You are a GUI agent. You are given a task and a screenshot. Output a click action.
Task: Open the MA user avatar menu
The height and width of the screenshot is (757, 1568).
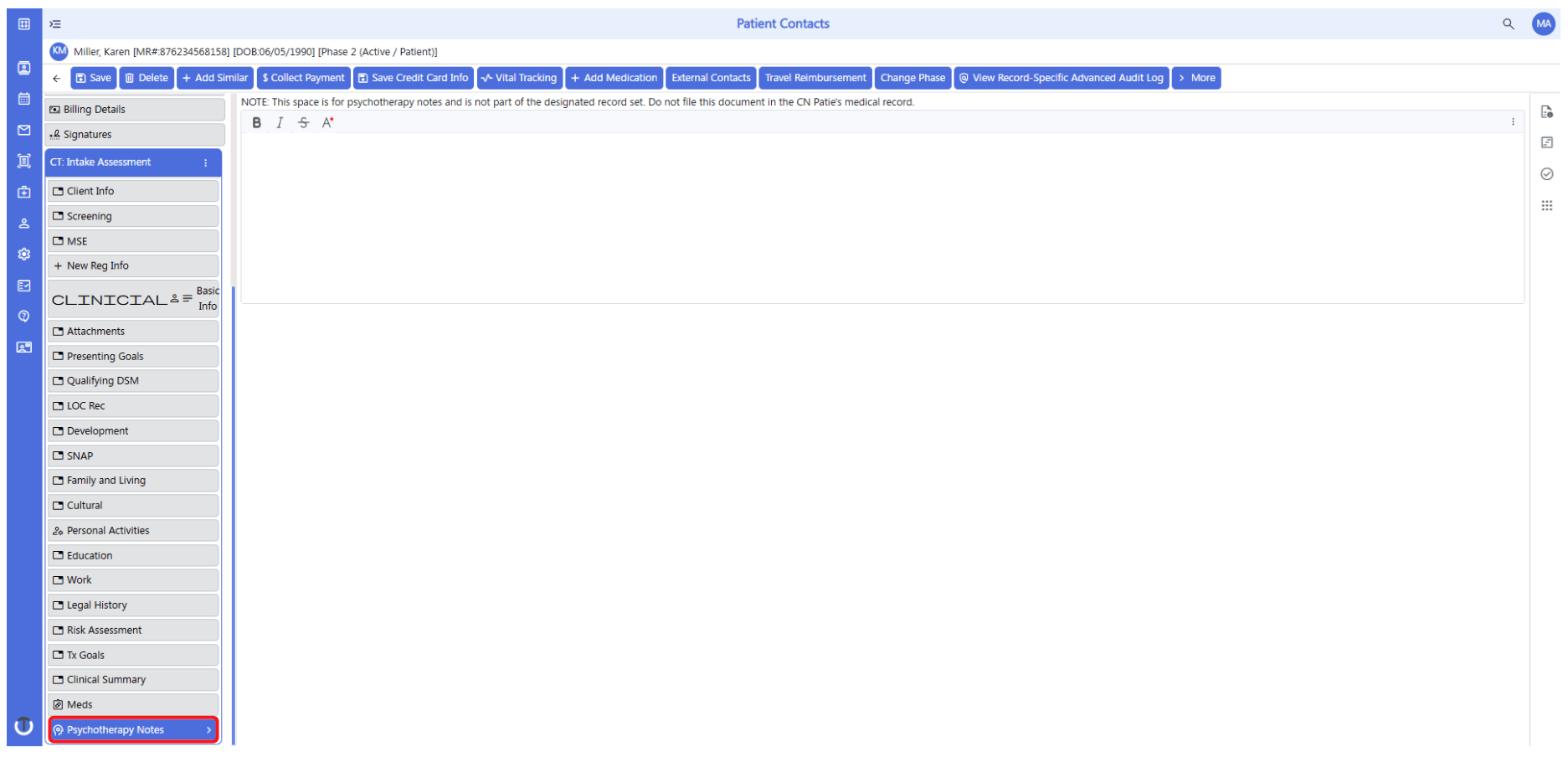click(x=1543, y=24)
